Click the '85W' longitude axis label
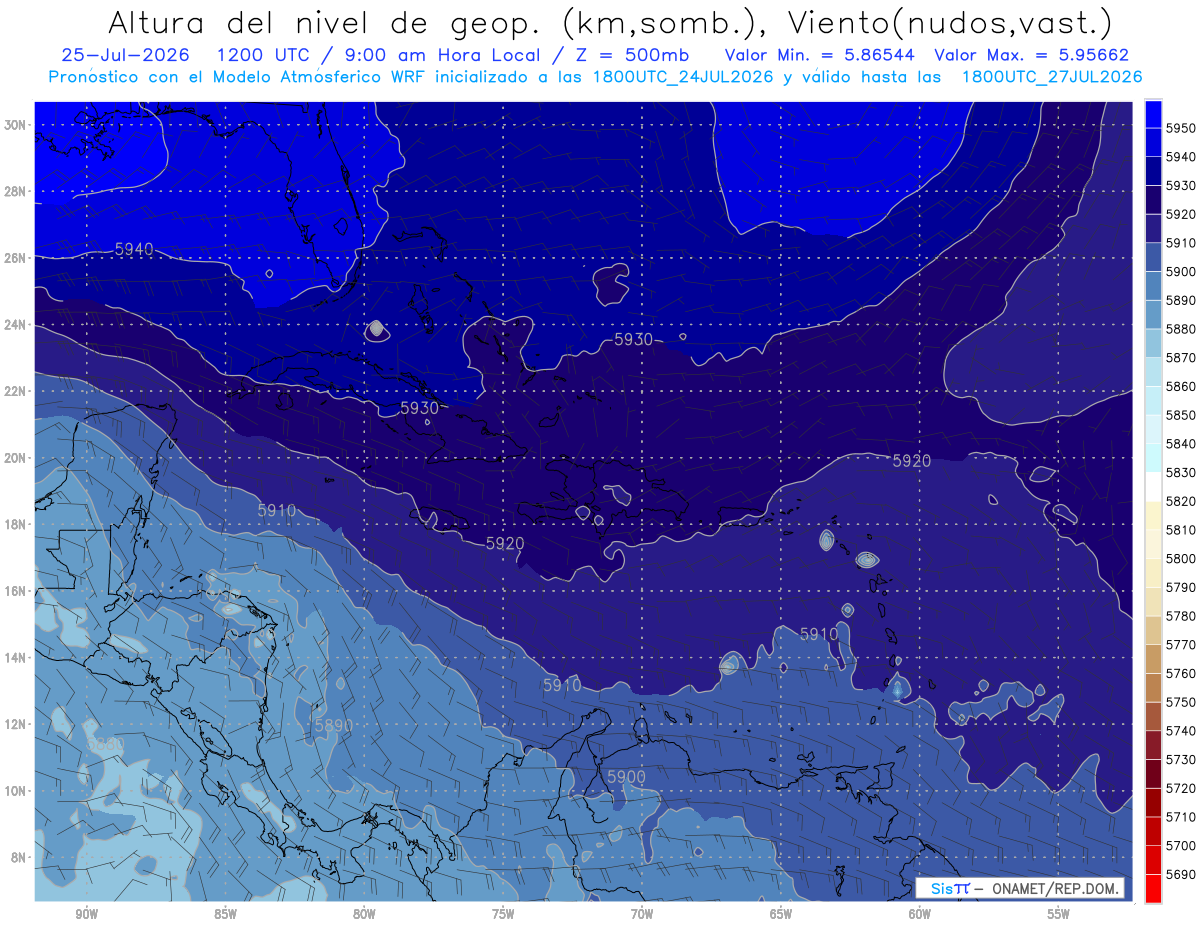The image size is (1200, 927). coord(225,914)
